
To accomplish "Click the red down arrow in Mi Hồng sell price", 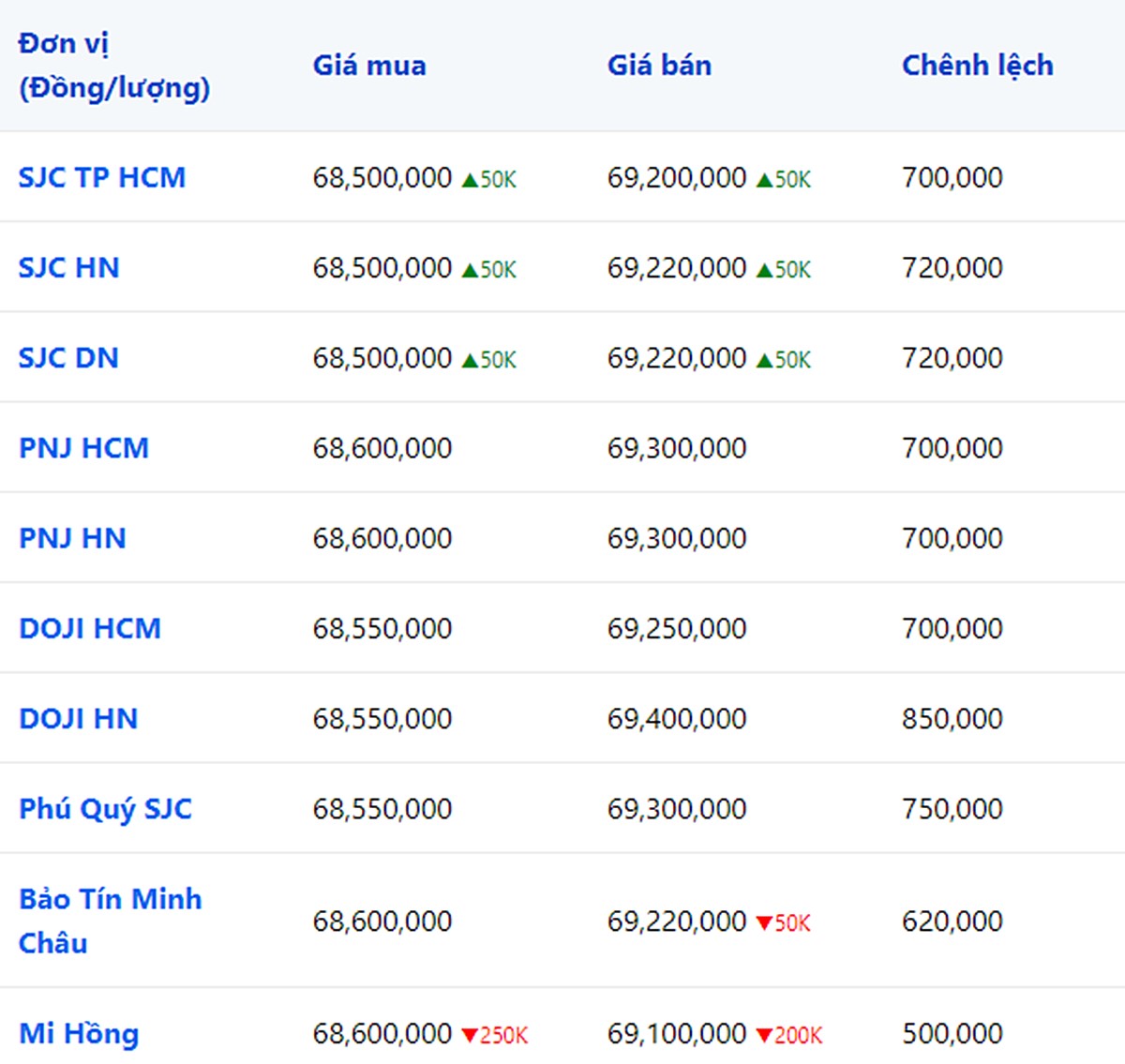I will (765, 1036).
